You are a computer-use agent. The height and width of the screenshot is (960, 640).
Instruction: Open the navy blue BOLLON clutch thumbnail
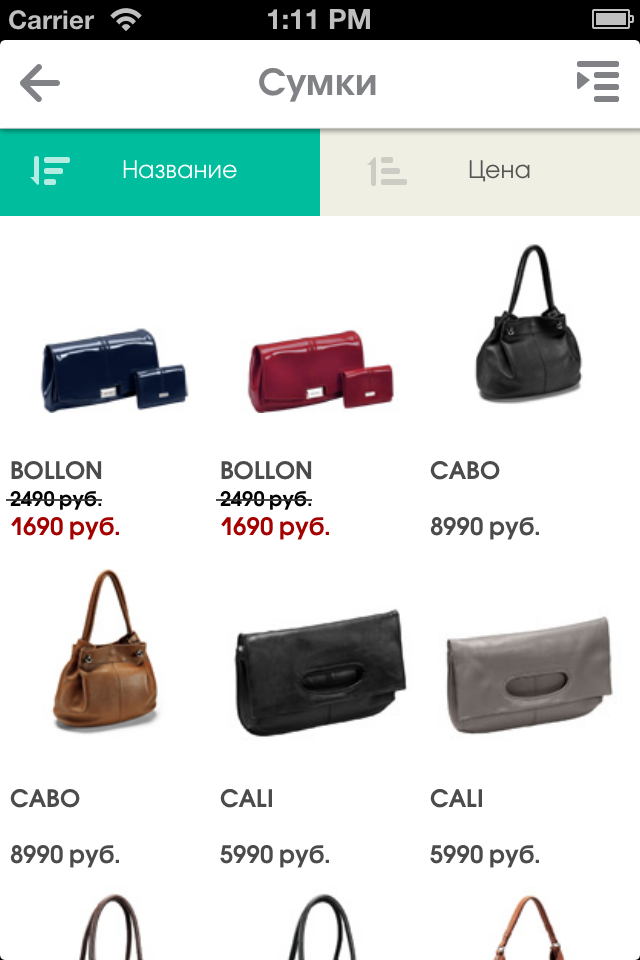114,370
